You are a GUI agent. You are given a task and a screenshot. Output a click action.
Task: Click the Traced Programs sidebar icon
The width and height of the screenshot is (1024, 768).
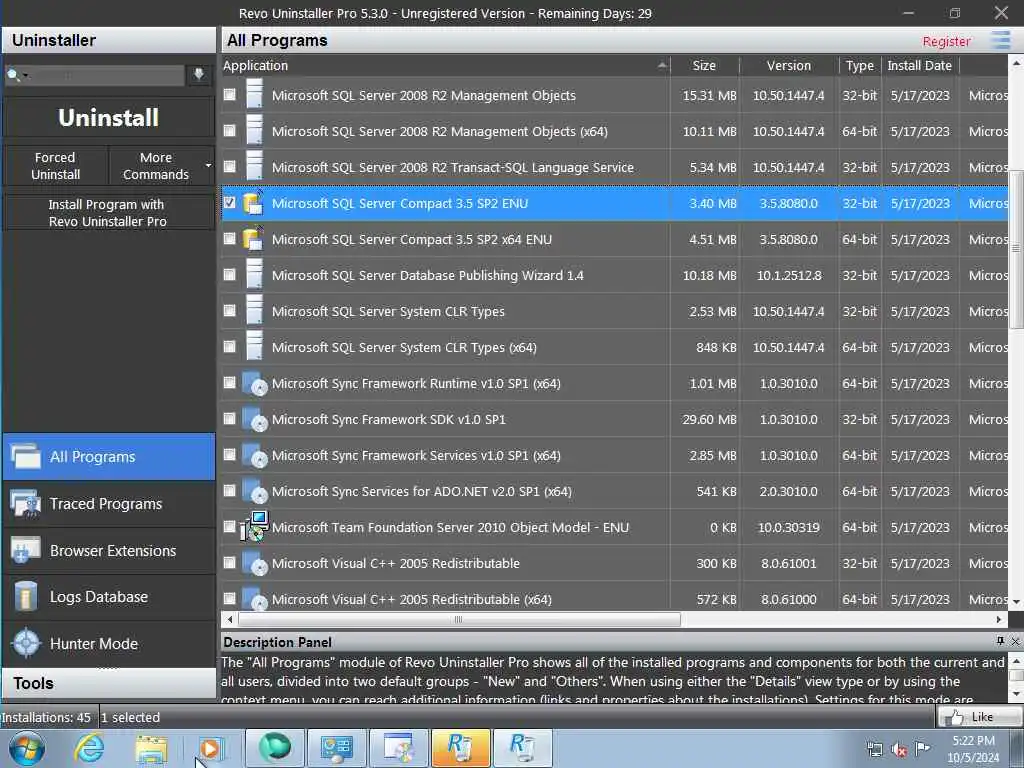pyautogui.click(x=25, y=504)
